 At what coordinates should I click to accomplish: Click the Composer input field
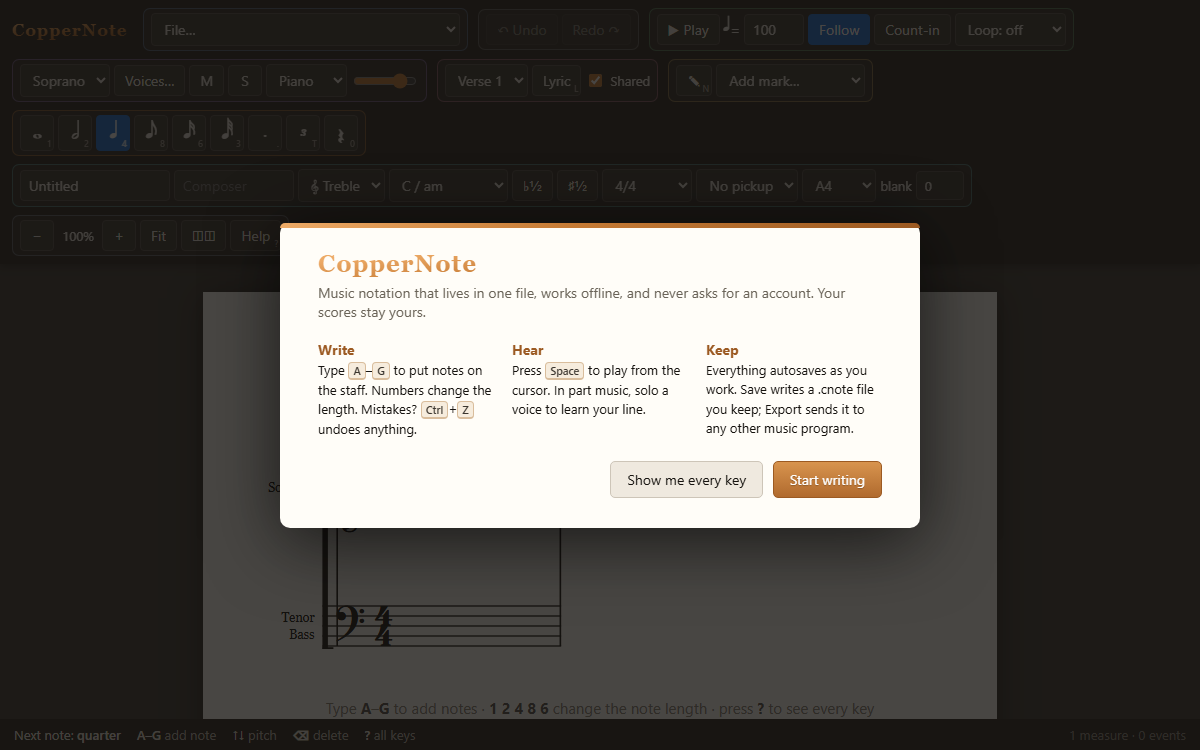click(234, 186)
